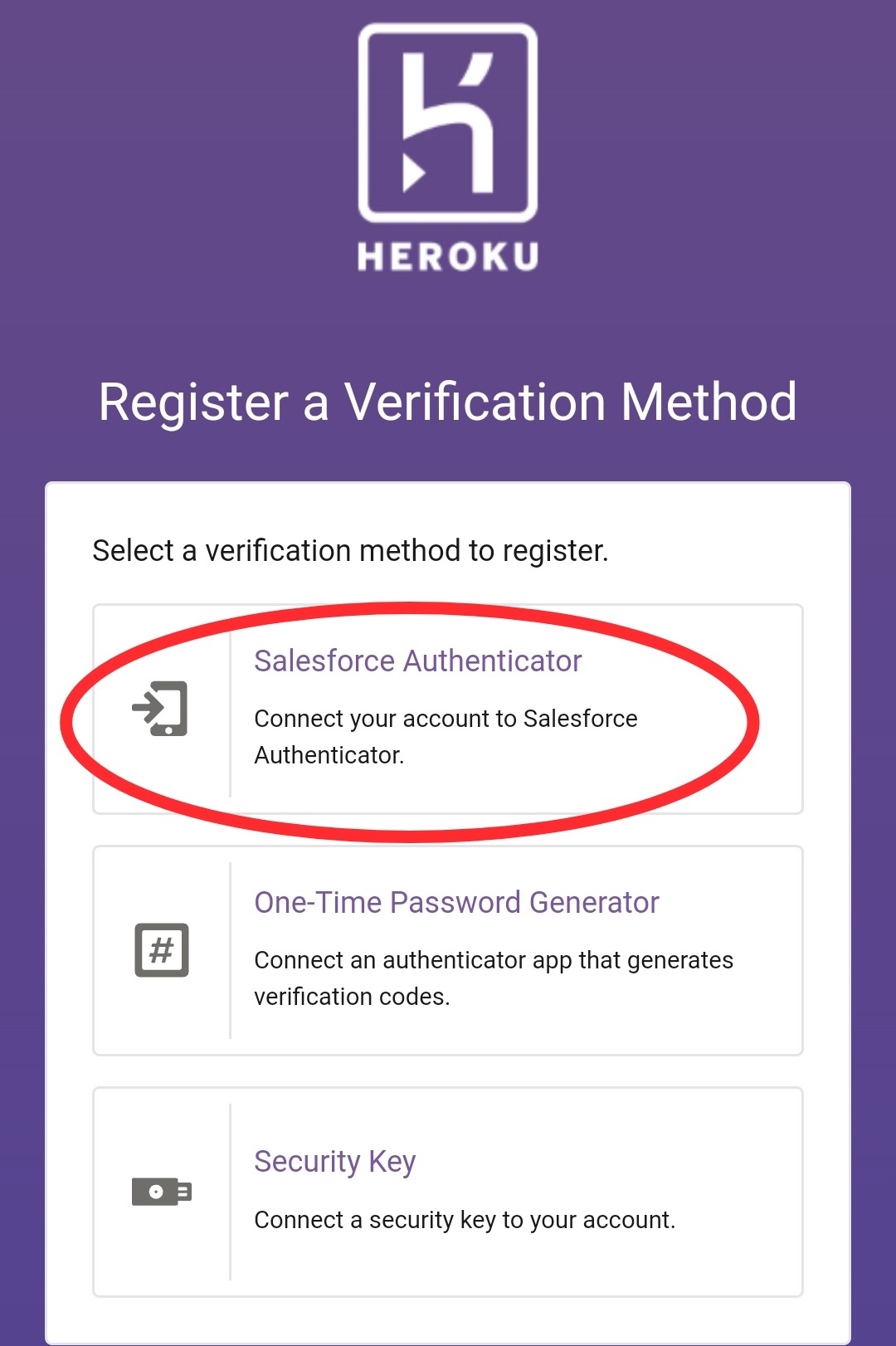
Task: Click the word 'Authenticator.' ending the first description
Action: [x=329, y=755]
